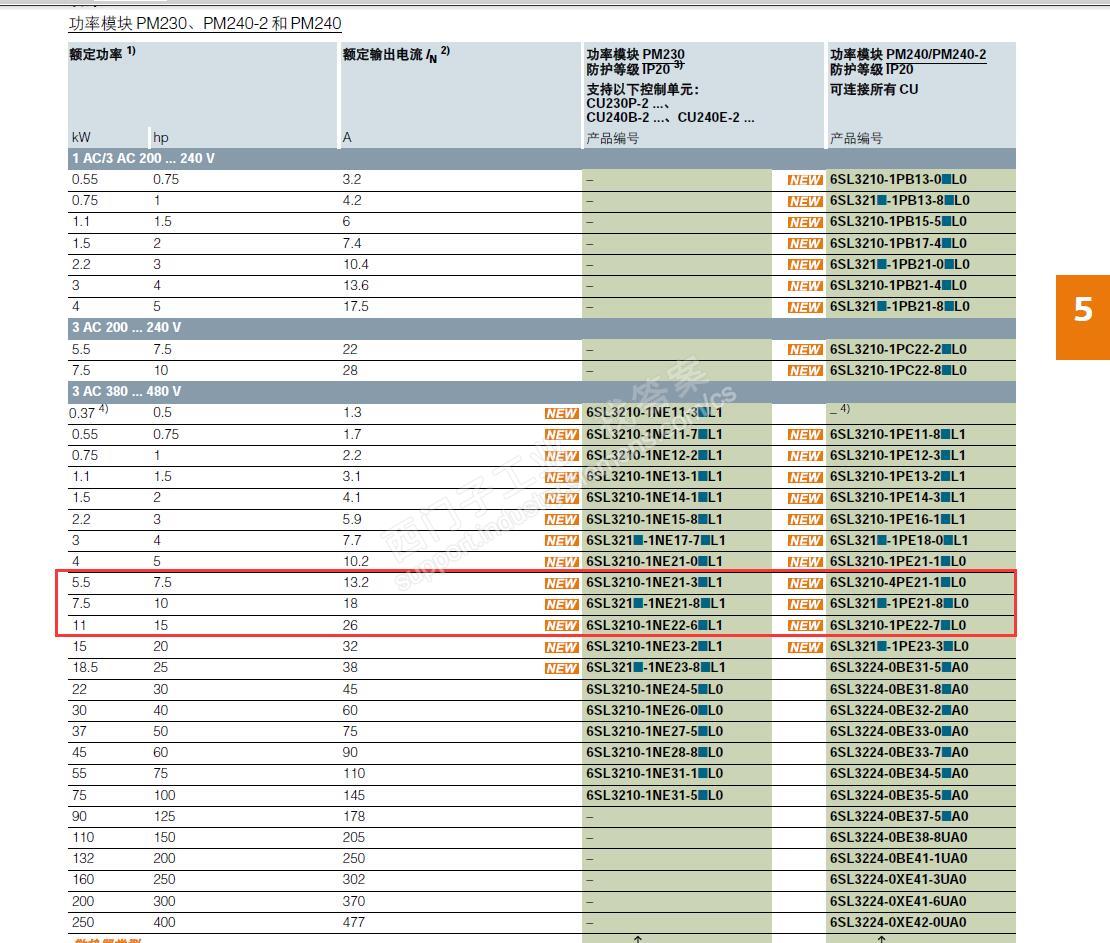Select product number 6SL3224-0XE42-0UA0
Screen dimensions: 1110x943
point(899,922)
